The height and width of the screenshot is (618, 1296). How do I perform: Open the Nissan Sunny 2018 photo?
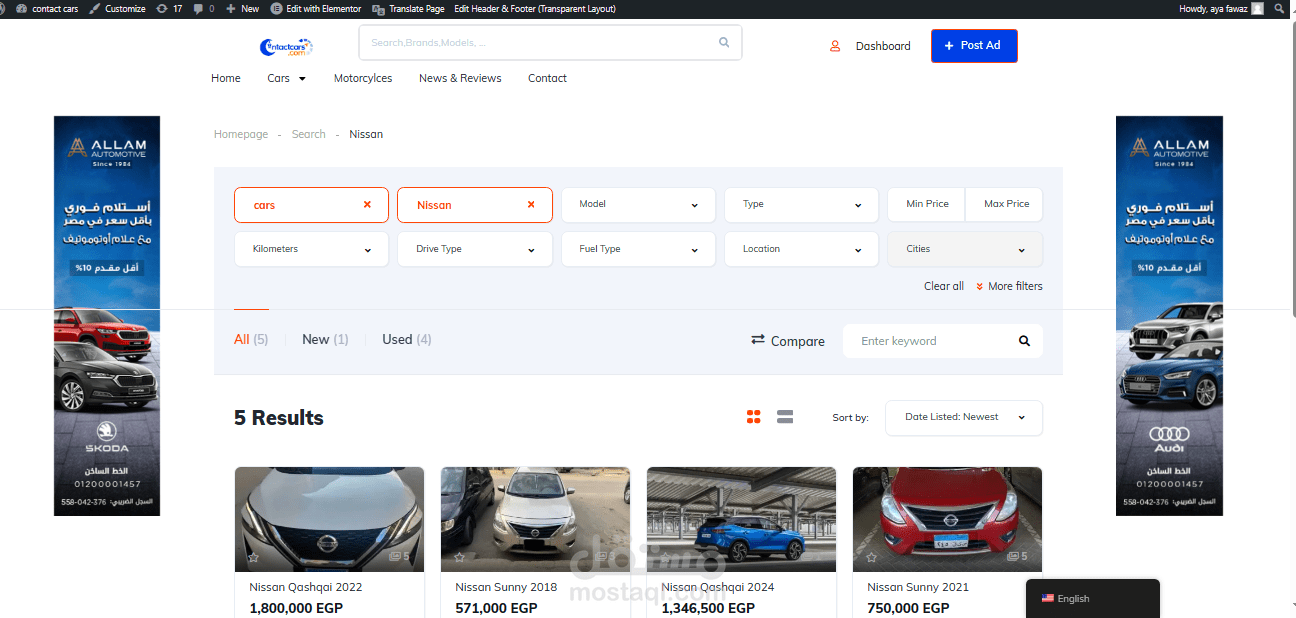coord(535,519)
